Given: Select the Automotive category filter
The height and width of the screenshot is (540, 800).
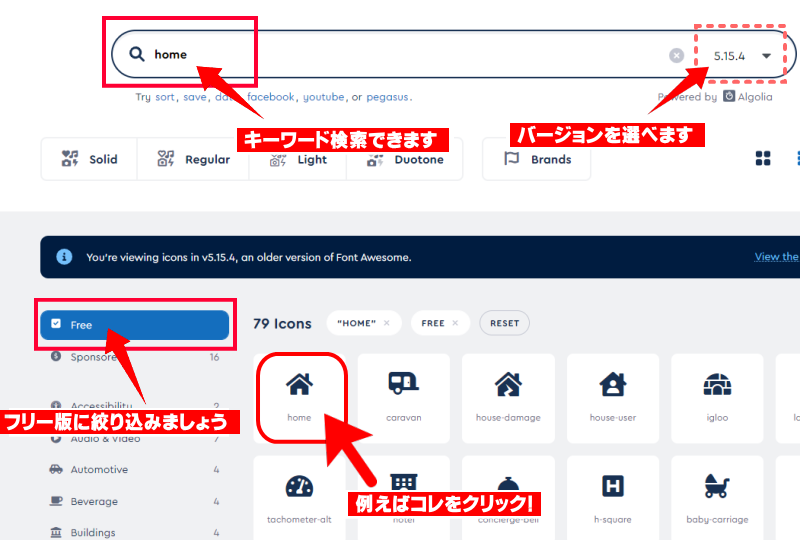Looking at the screenshot, I should tap(135, 470).
